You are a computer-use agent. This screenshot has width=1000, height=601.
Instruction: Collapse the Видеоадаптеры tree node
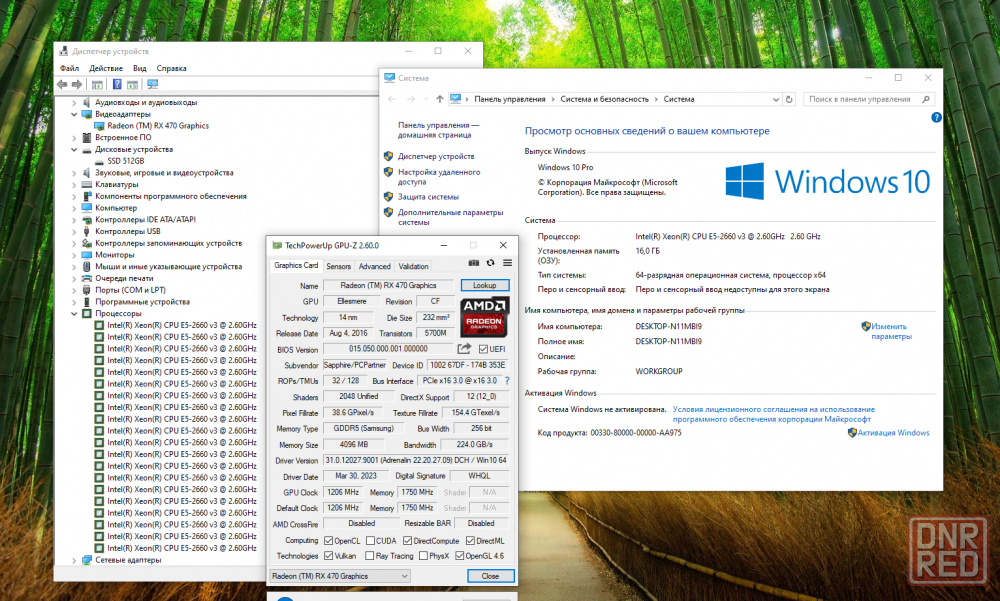74,114
